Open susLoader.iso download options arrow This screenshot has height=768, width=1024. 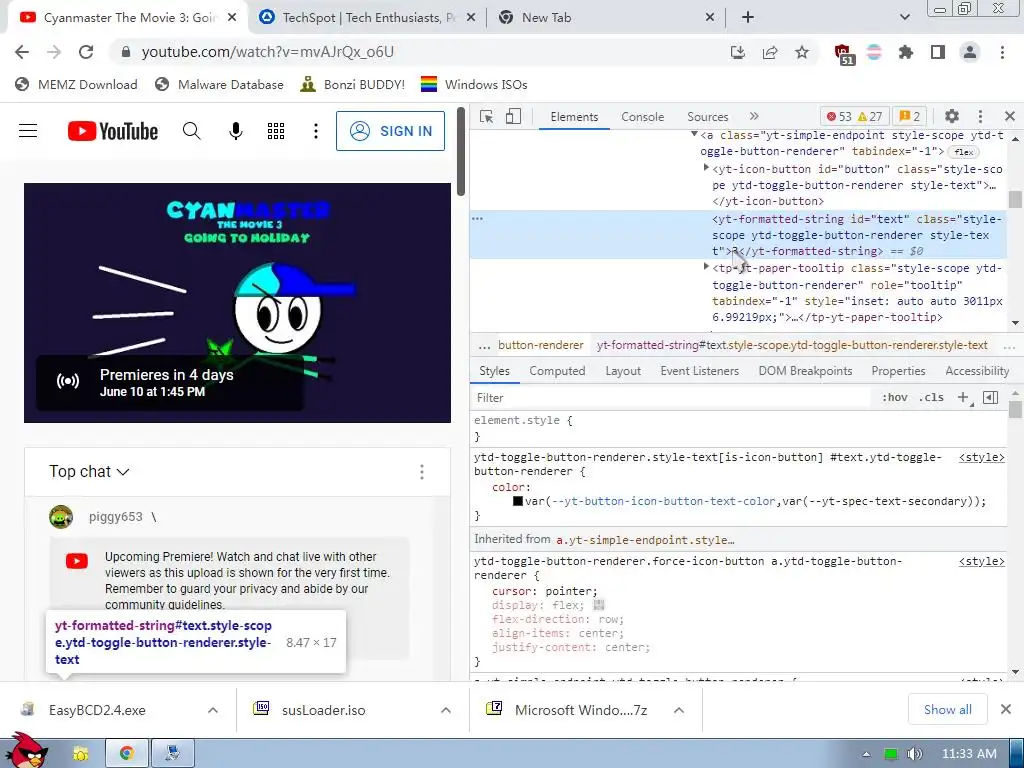446,710
